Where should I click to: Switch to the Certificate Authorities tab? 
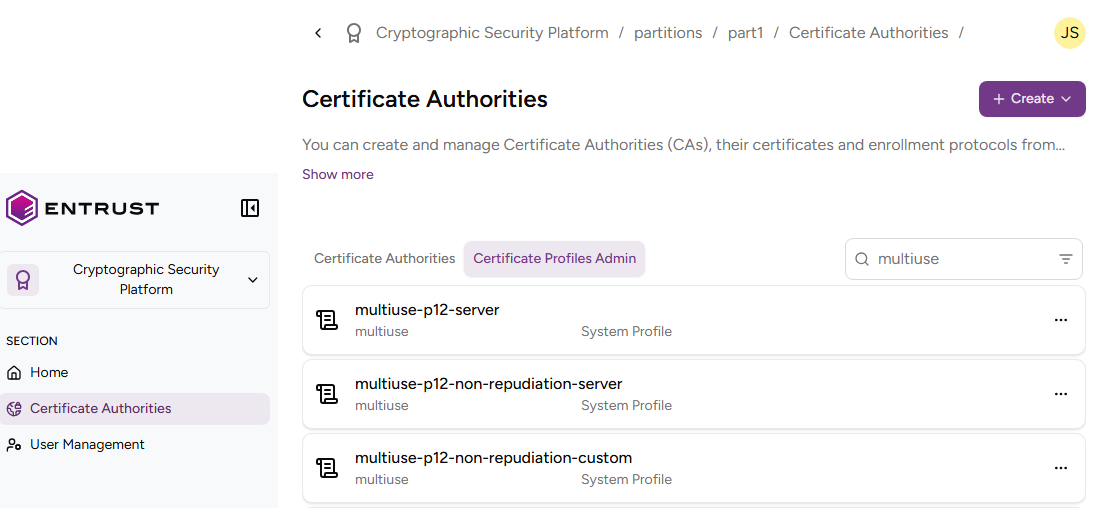384,258
